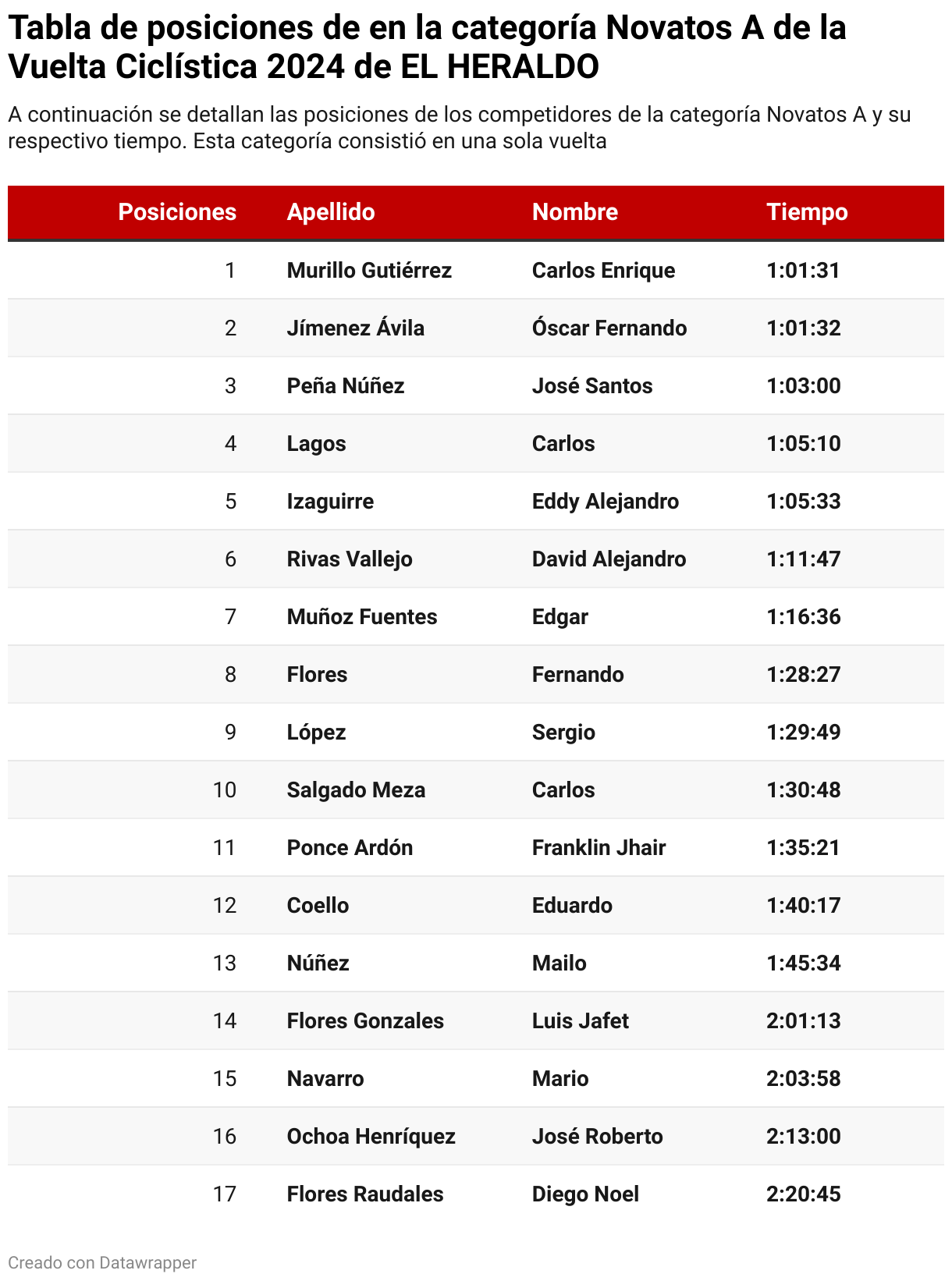Click the Apellido column header
The width and height of the screenshot is (952, 1281).
[331, 212]
